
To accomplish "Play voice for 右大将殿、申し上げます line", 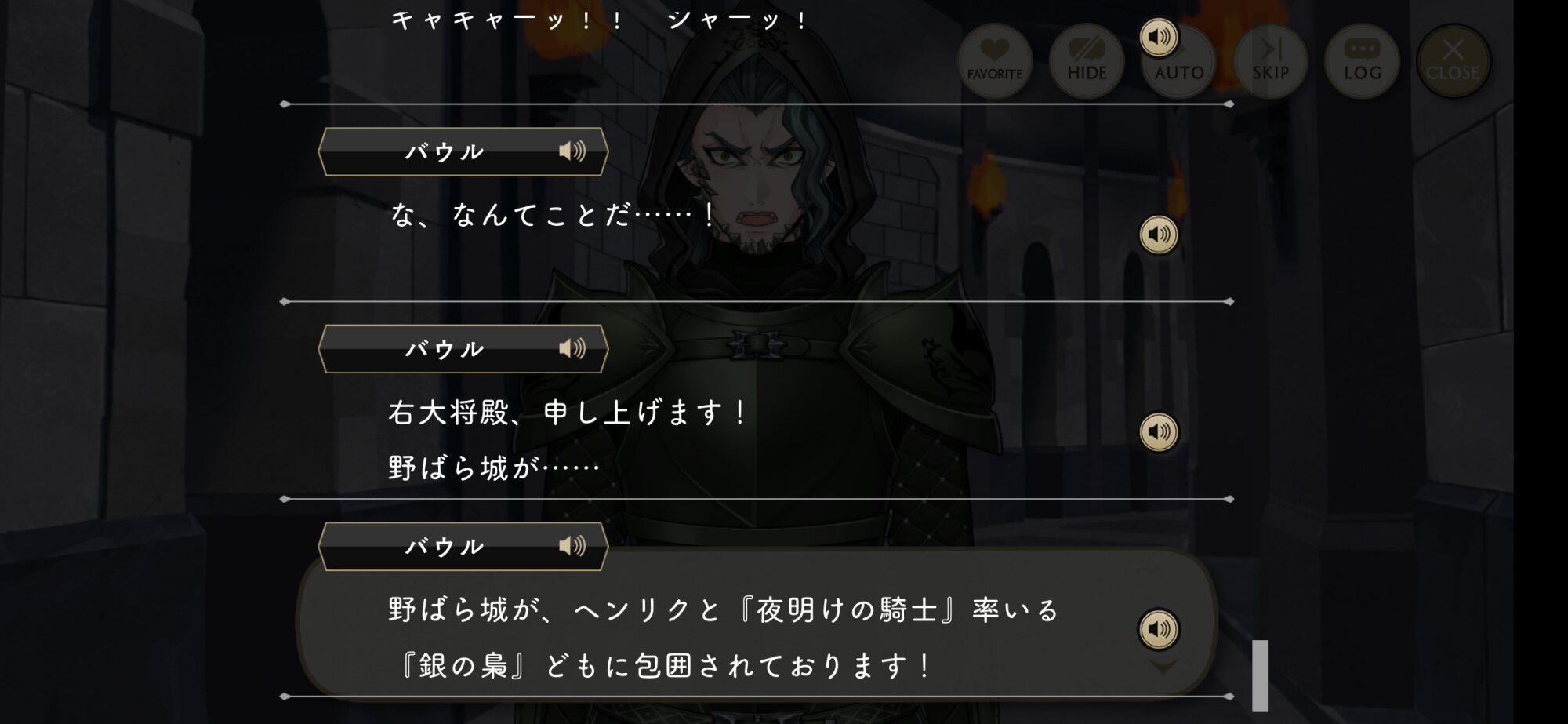I will 1158,432.
